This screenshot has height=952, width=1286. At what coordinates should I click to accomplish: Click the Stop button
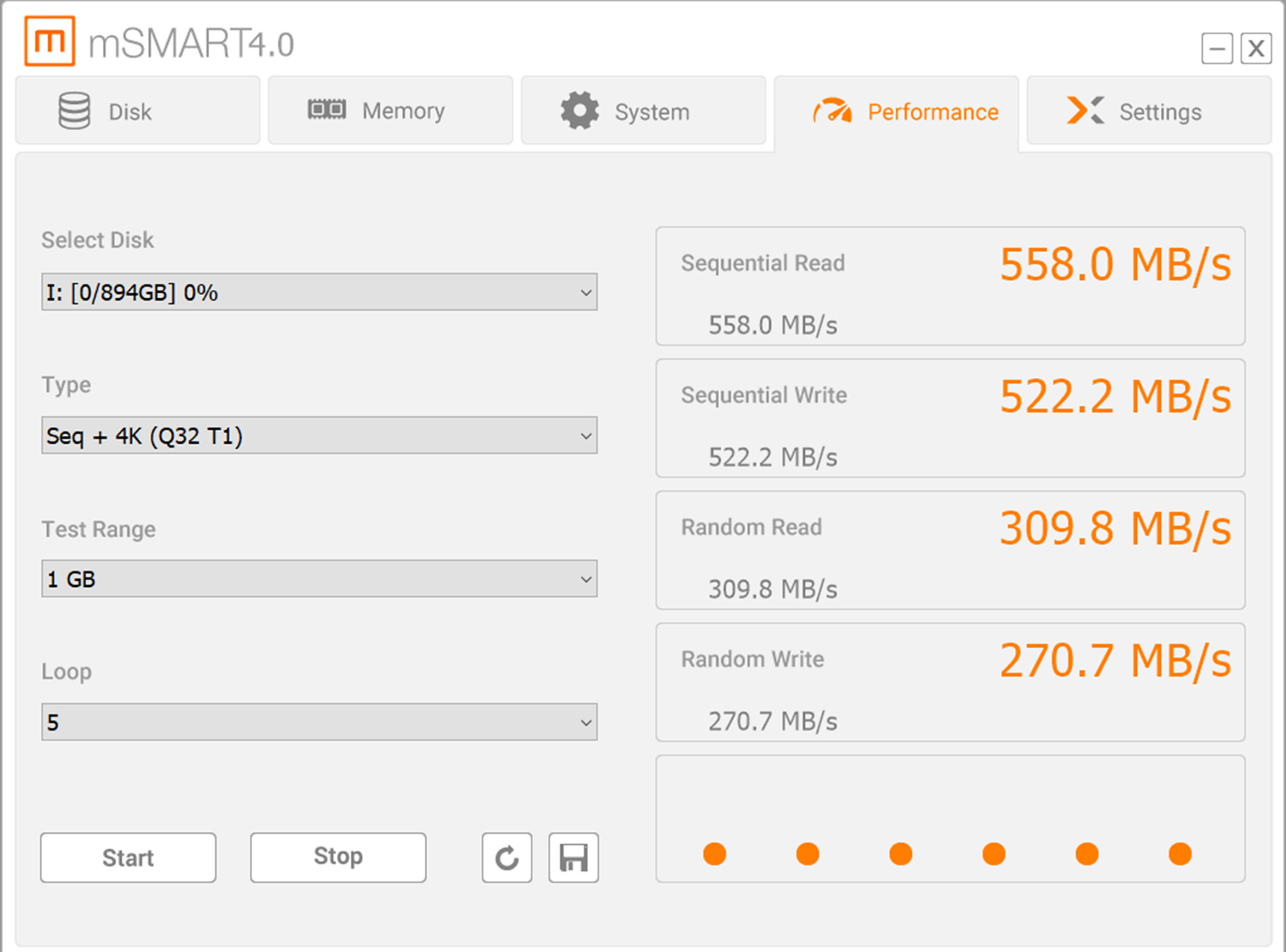(338, 858)
